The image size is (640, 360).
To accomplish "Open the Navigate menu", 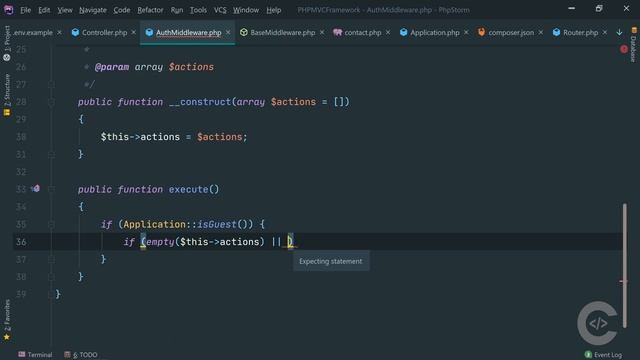I will [x=93, y=10].
